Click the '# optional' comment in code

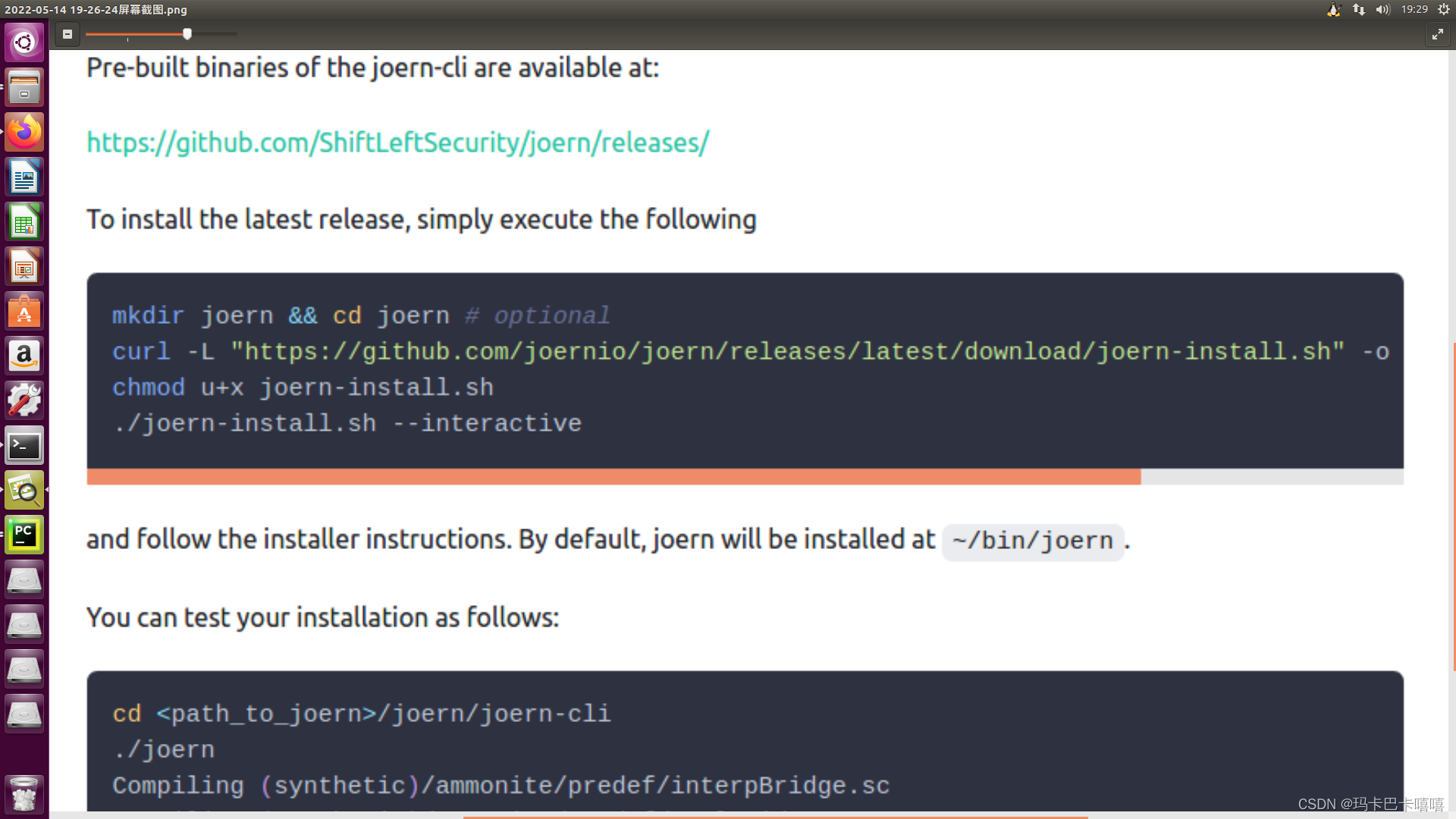pyautogui.click(x=538, y=315)
